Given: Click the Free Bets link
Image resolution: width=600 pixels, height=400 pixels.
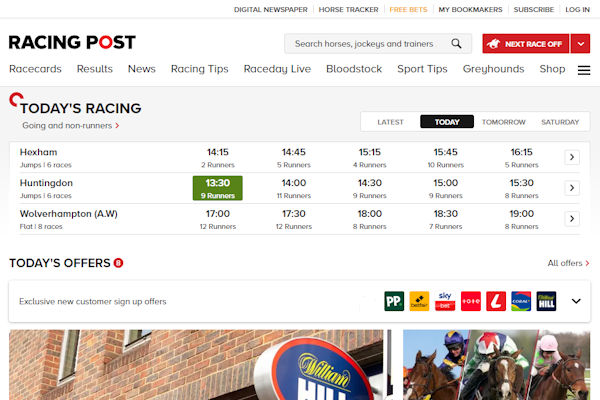Looking at the screenshot, I should click(x=408, y=10).
